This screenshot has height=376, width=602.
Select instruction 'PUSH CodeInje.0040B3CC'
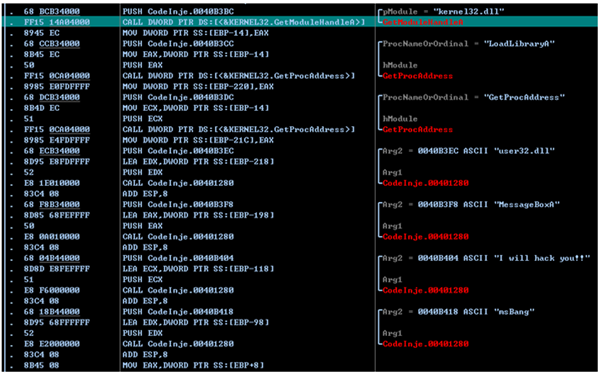(x=178, y=44)
